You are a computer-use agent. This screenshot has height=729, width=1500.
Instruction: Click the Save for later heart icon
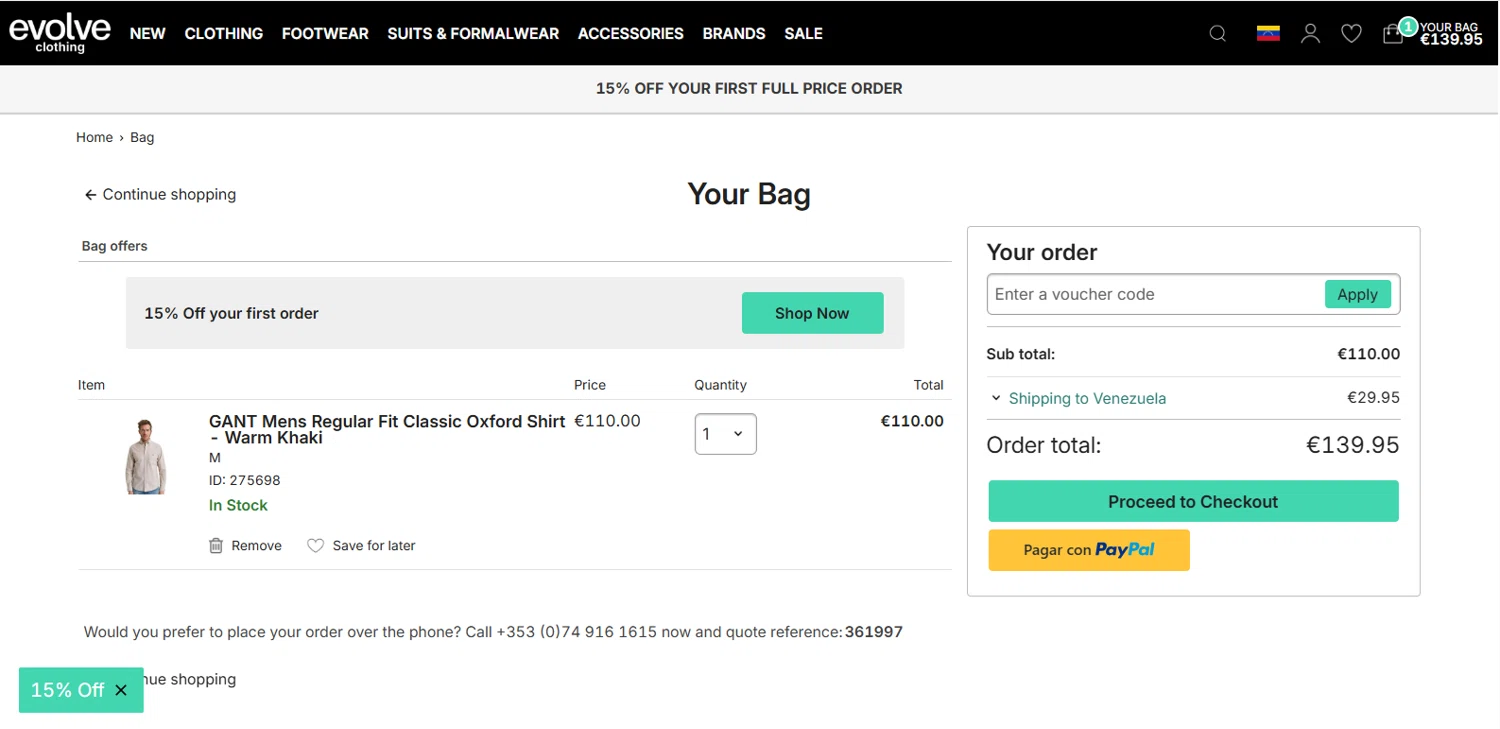click(315, 546)
